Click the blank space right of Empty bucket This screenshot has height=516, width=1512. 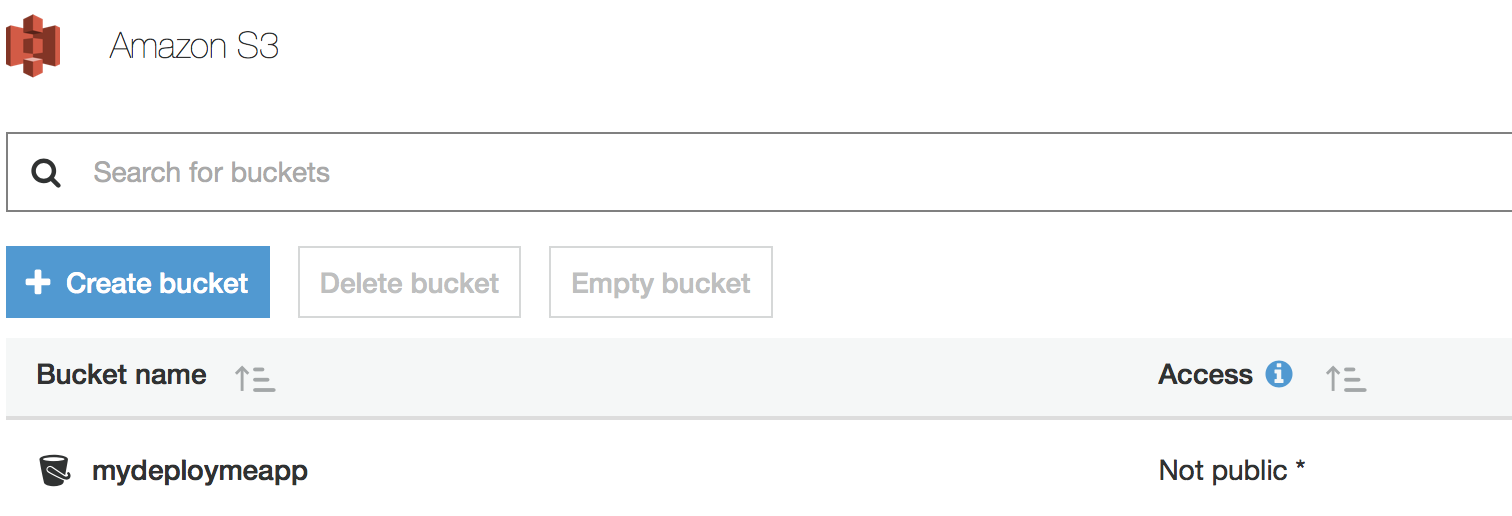pos(1140,282)
